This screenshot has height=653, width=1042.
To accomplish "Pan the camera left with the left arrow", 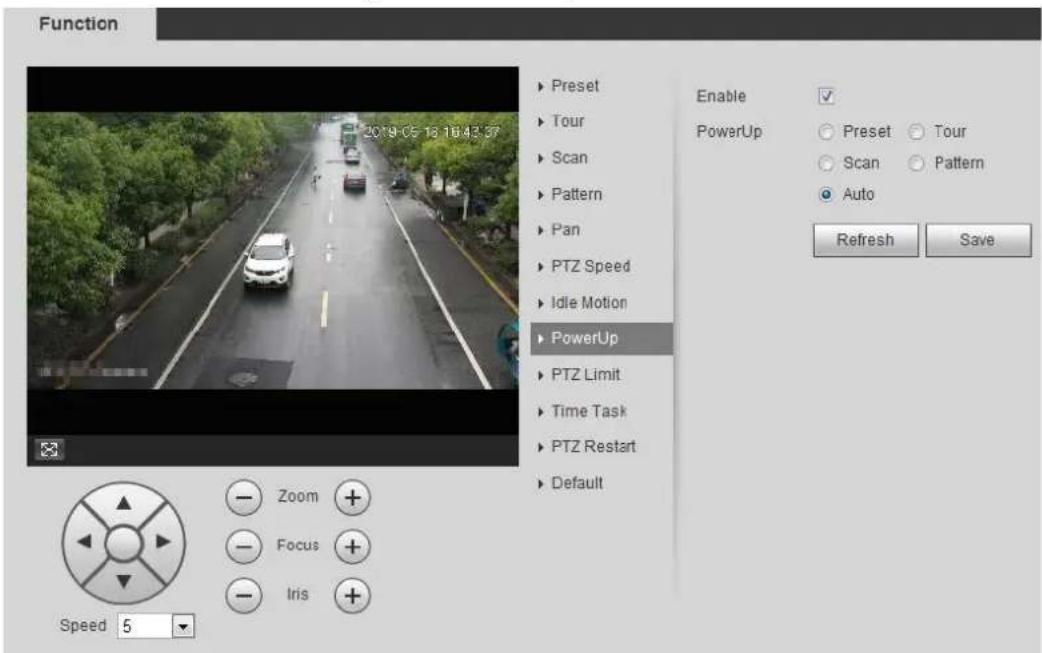I will [84, 541].
